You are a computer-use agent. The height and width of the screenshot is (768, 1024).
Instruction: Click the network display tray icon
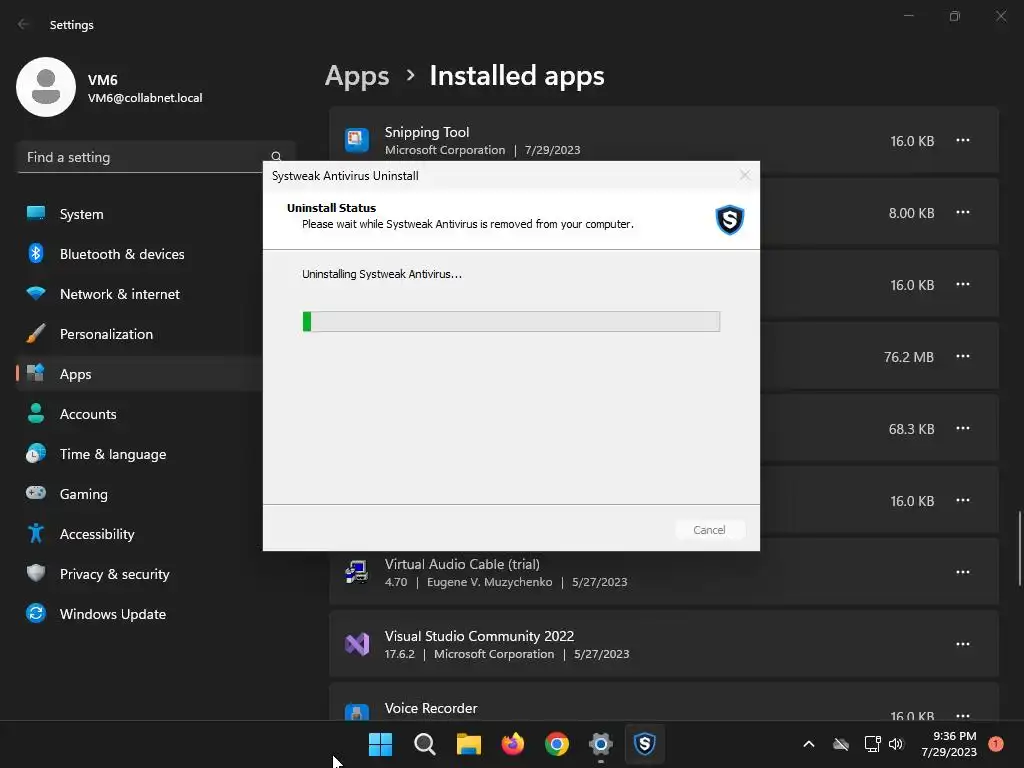click(872, 744)
